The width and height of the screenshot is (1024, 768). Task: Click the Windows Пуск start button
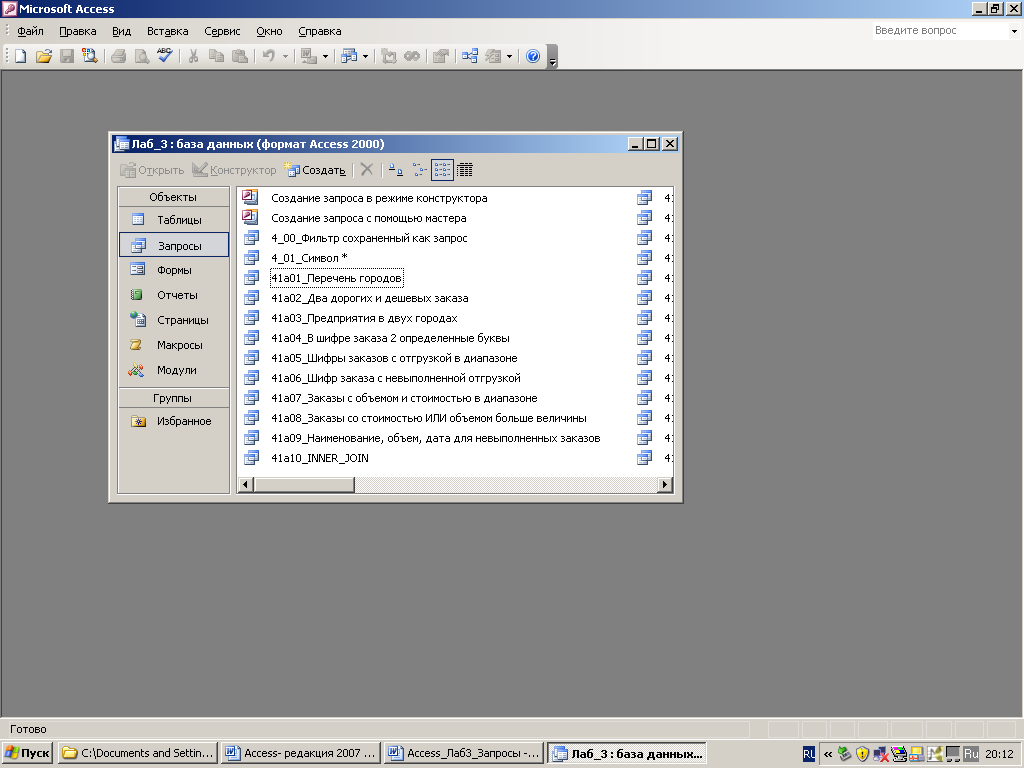pyautogui.click(x=27, y=753)
